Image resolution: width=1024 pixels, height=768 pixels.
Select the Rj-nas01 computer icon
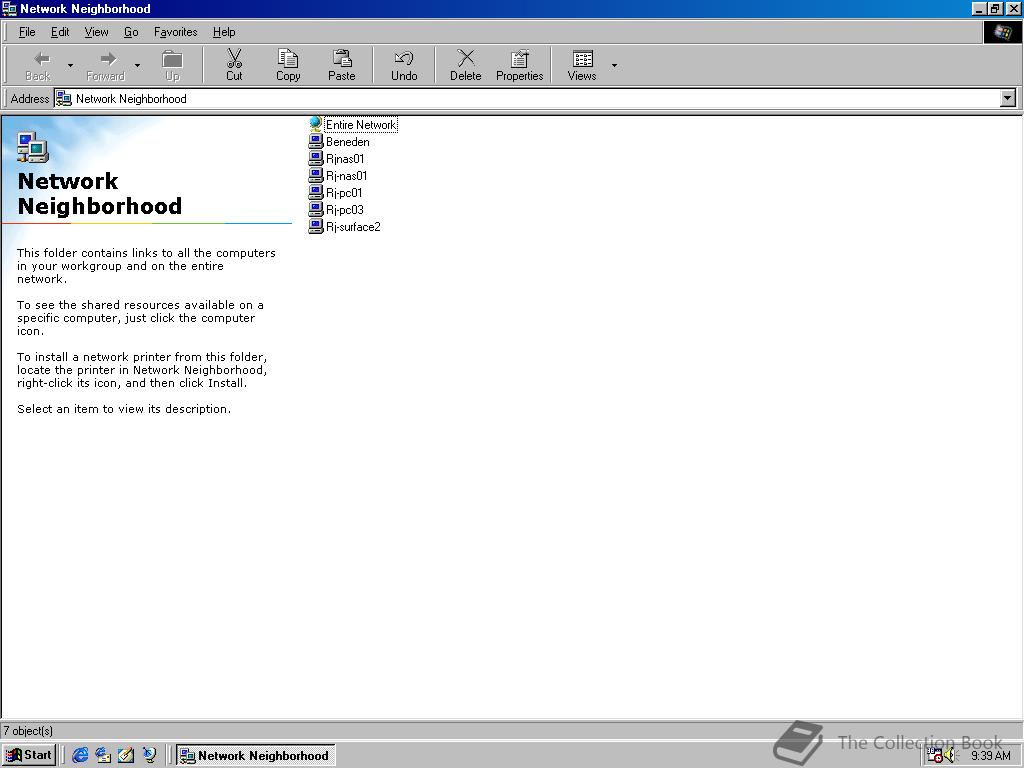click(x=316, y=175)
